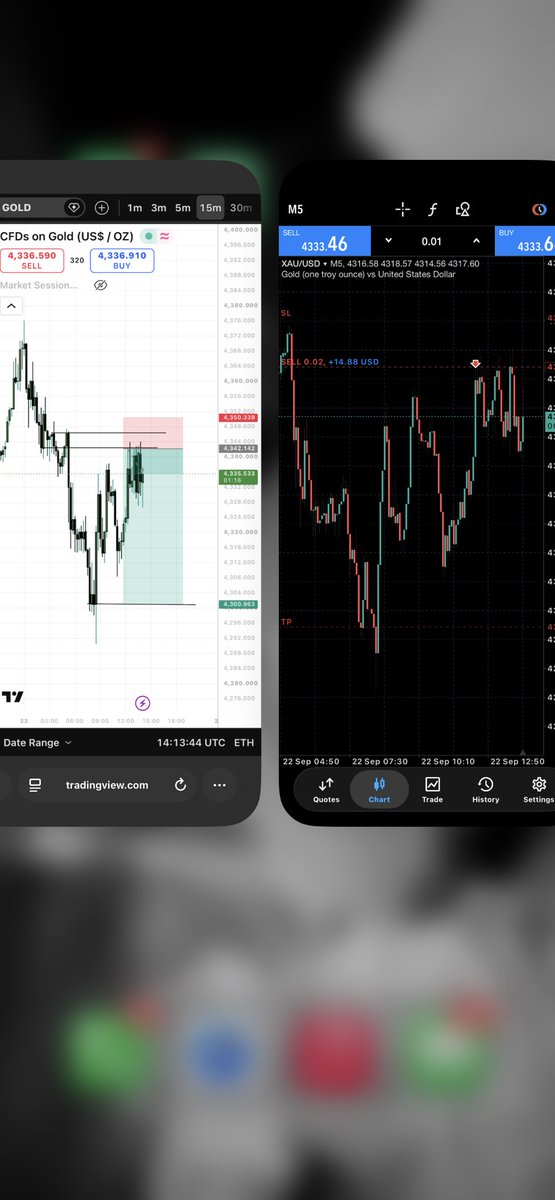Toggle ETH extended hours in TradingView
The width and height of the screenshot is (555, 1200).
[x=244, y=743]
